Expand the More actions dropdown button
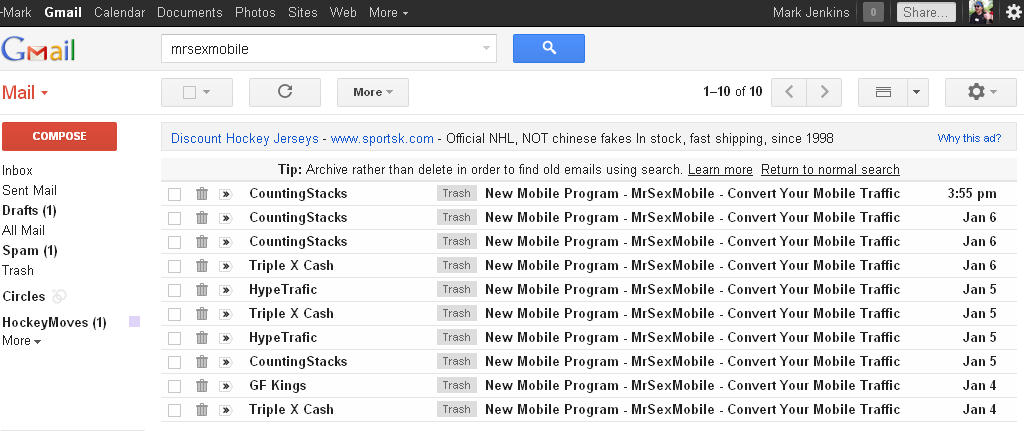Screen dimensions: 1024x431 (372, 92)
